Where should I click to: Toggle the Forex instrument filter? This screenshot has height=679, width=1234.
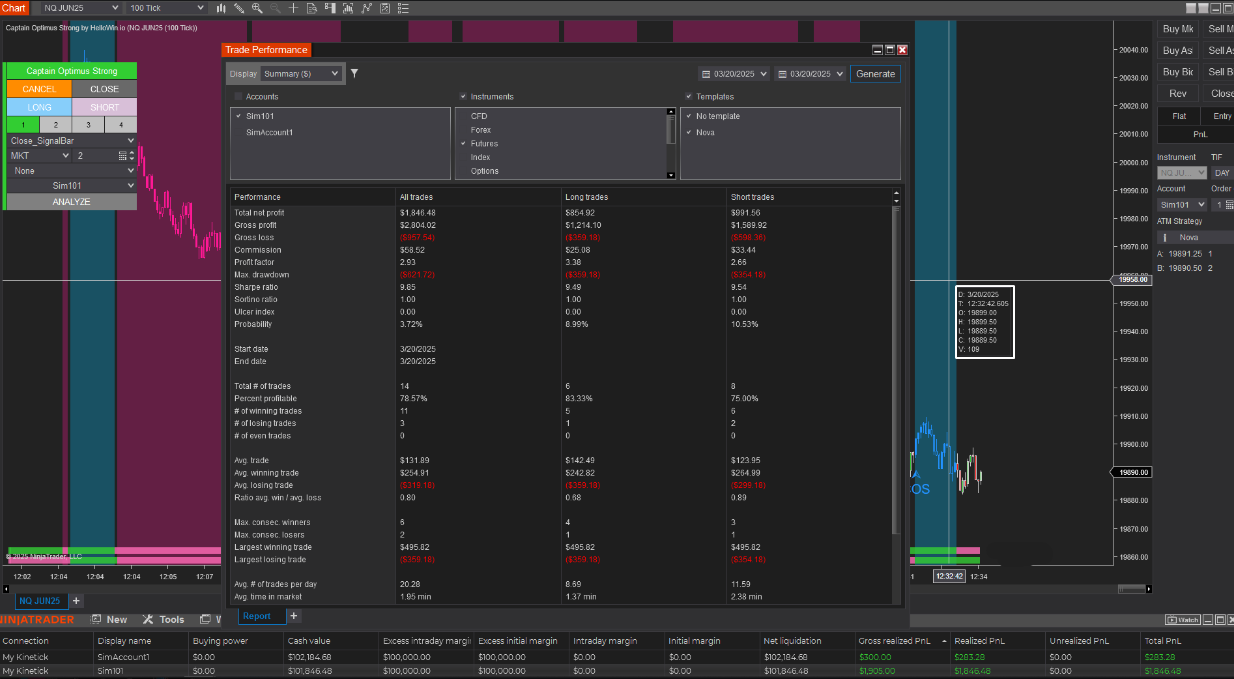click(x=463, y=130)
